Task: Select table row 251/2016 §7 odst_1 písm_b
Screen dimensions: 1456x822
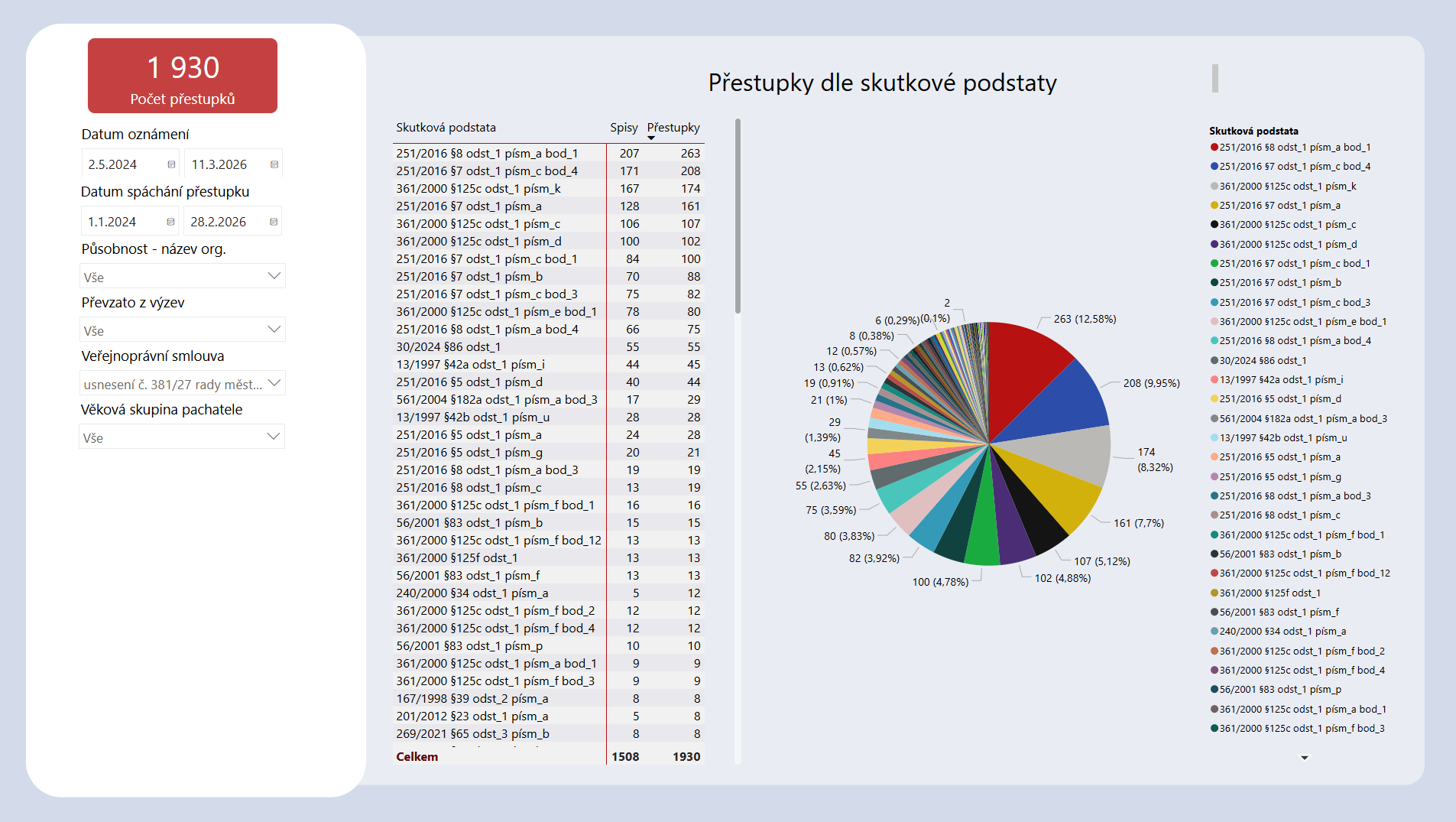Action: (x=548, y=277)
